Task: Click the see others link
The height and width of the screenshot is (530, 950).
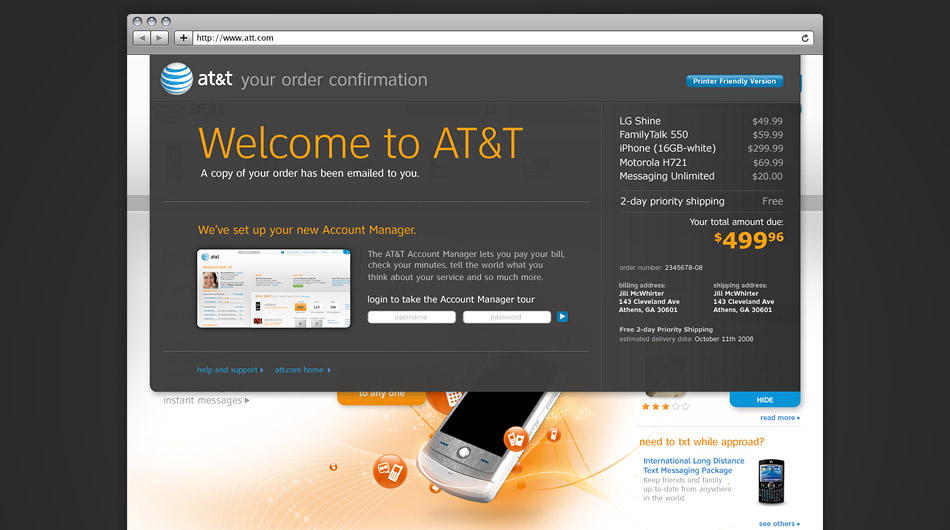Action: point(779,524)
